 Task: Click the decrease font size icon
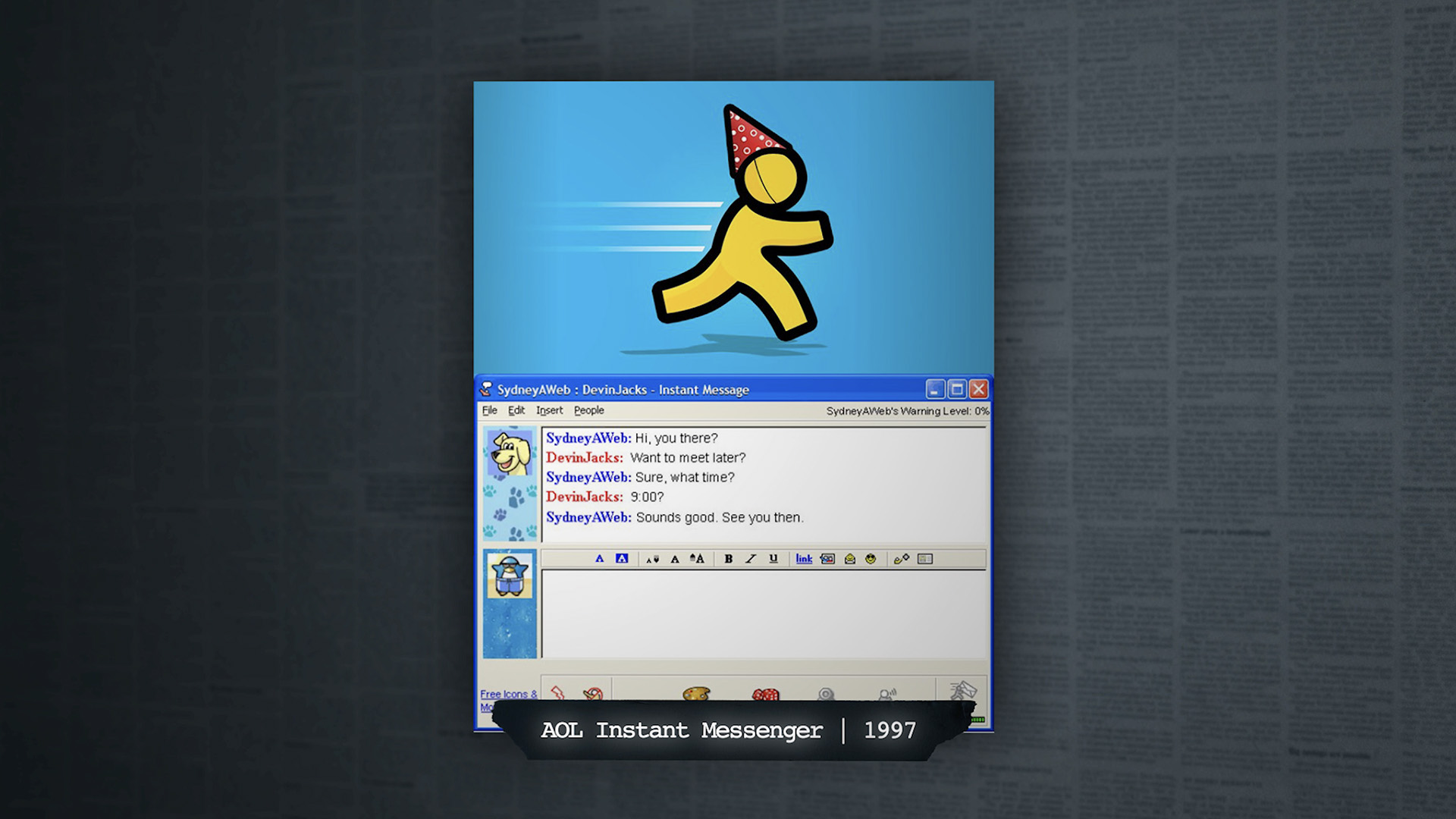(652, 559)
